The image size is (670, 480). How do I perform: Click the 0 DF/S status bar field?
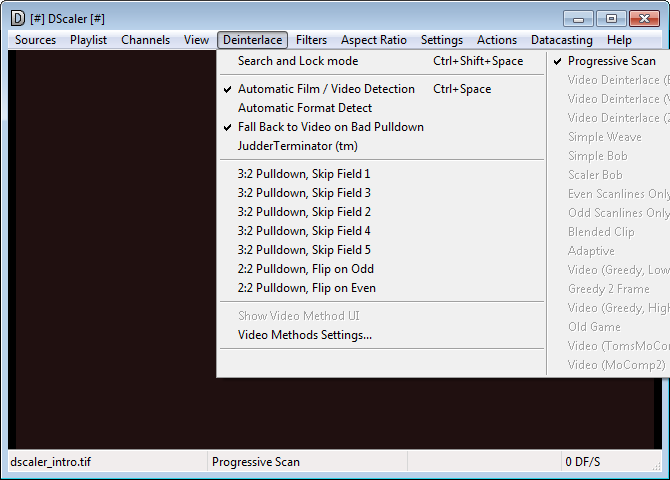(583, 462)
